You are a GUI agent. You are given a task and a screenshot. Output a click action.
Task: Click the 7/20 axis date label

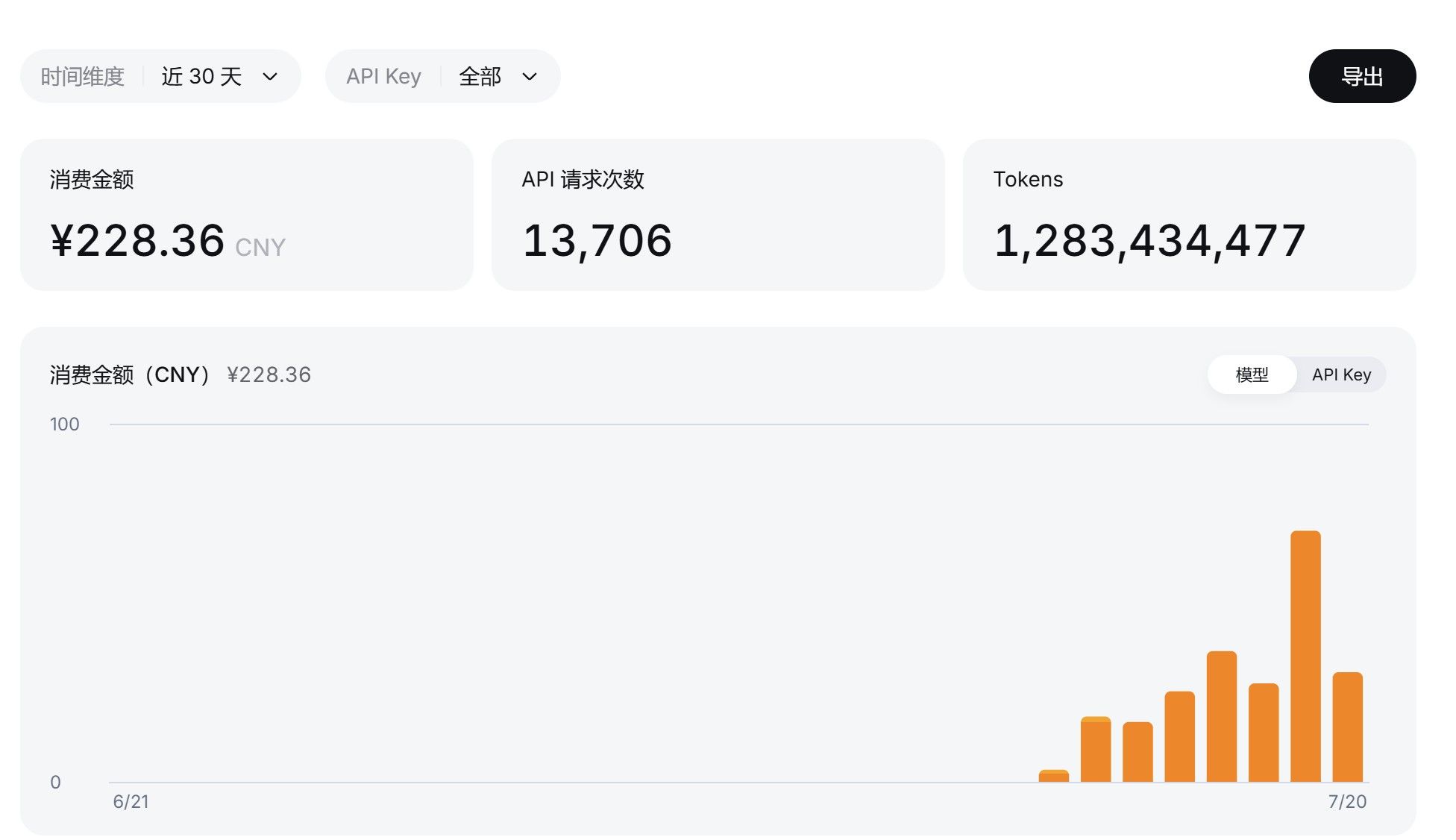click(1347, 802)
